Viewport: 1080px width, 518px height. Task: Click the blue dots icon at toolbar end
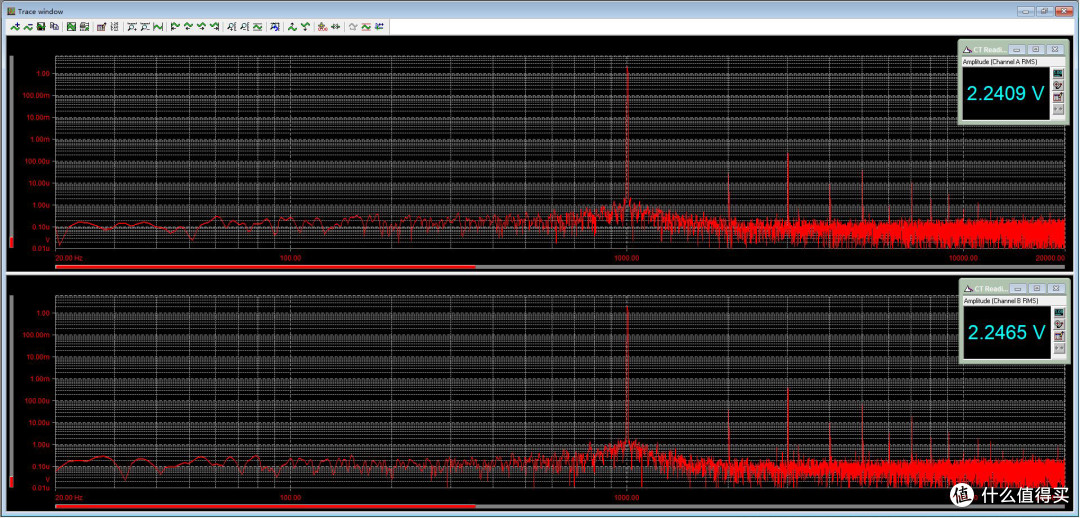click(379, 27)
